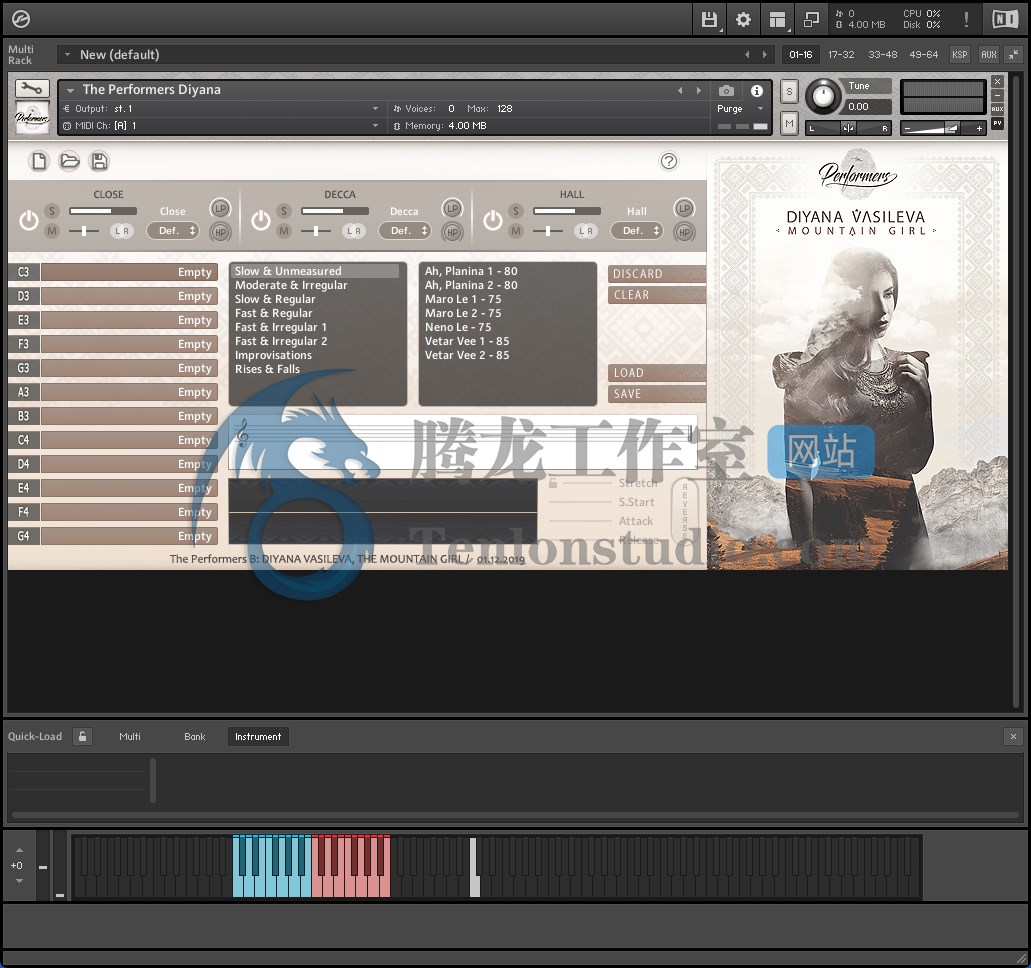Open Output st. 1 dropdown
This screenshot has width=1031, height=968.
pos(221,109)
